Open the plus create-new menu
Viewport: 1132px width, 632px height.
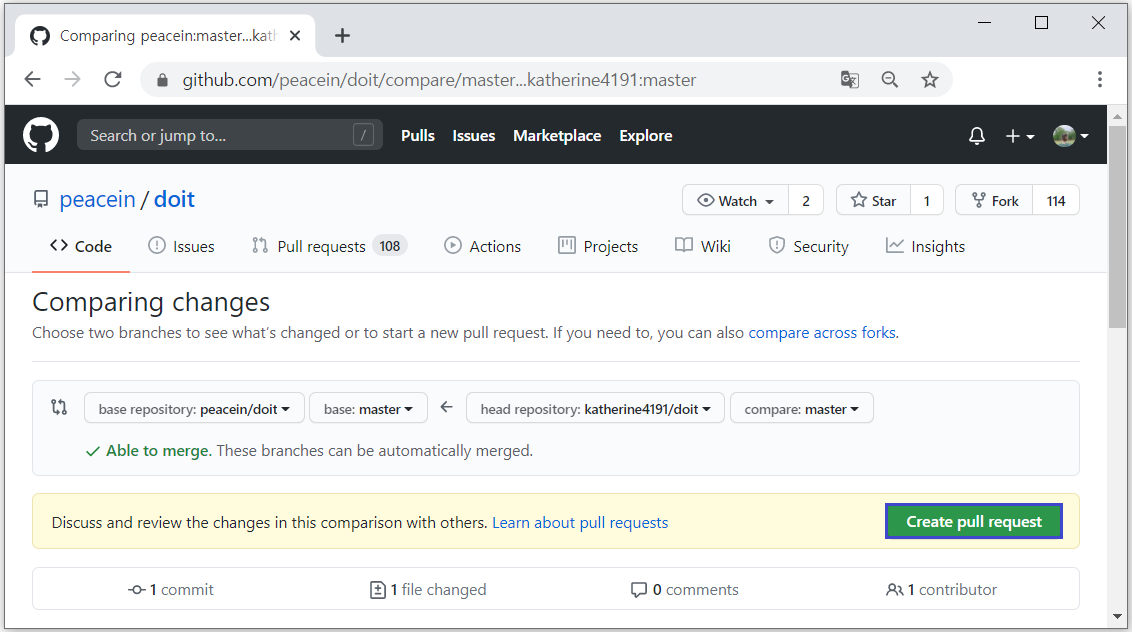[1020, 136]
